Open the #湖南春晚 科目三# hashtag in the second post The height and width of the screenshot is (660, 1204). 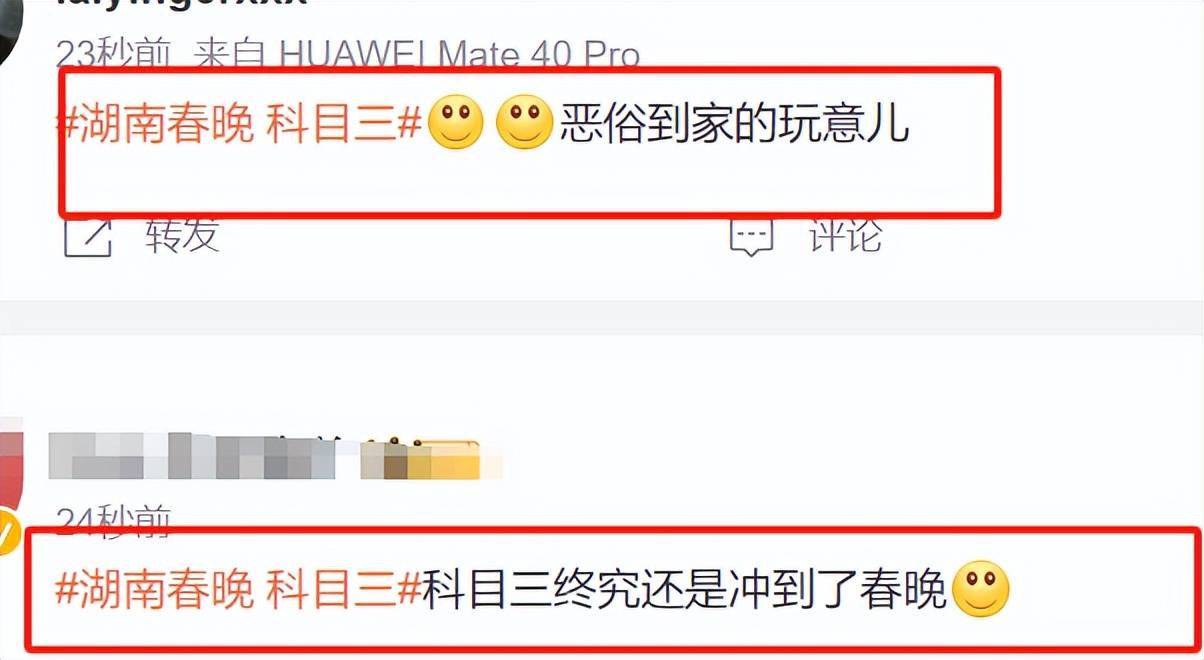(240, 590)
